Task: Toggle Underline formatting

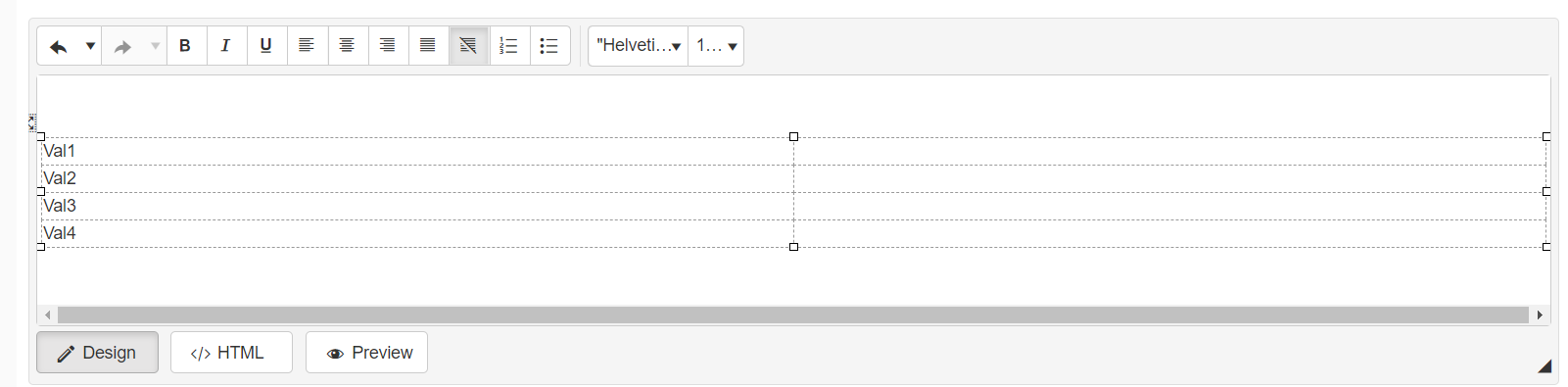Action: [265, 46]
